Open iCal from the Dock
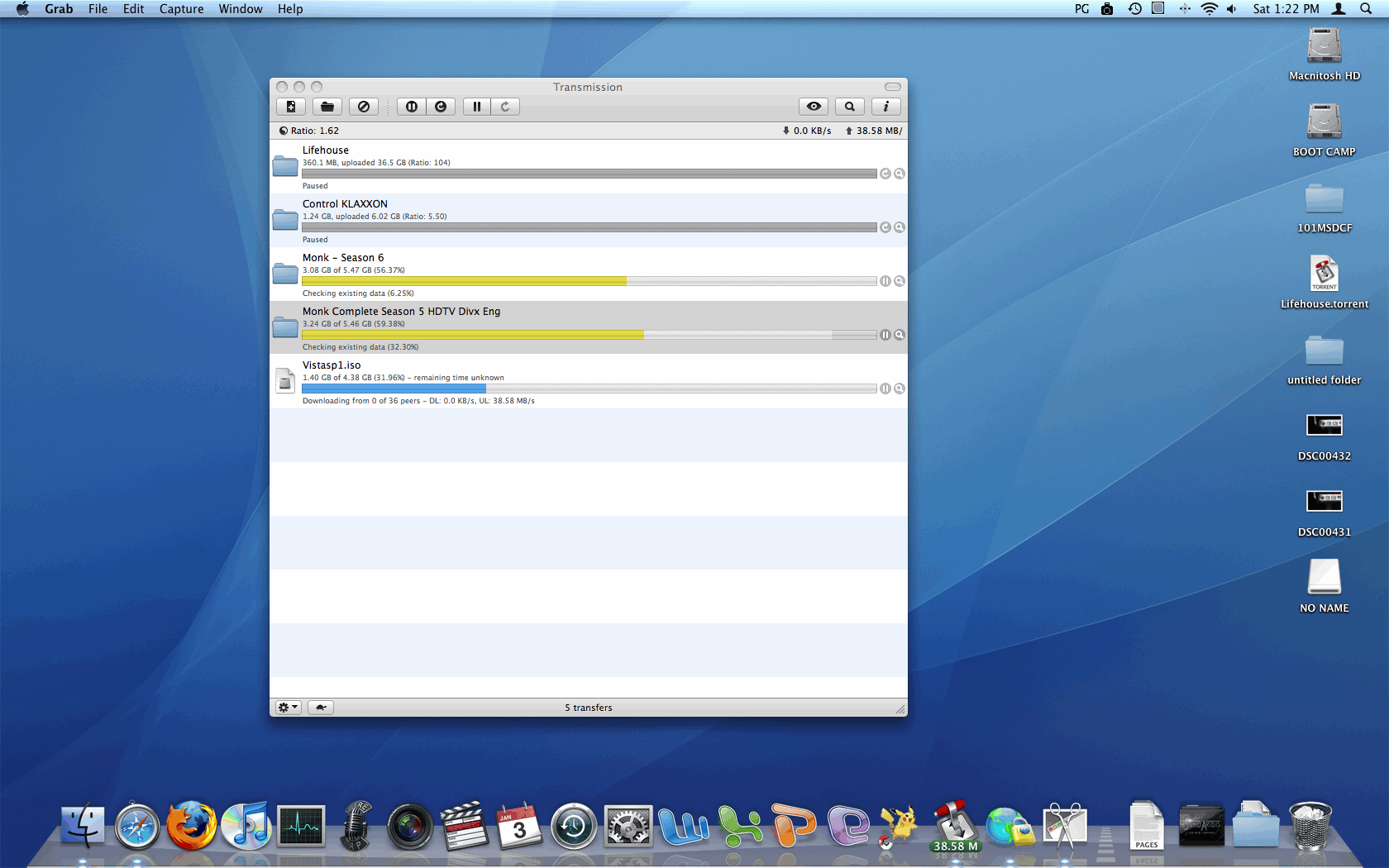The height and width of the screenshot is (868, 1389). 519,825
